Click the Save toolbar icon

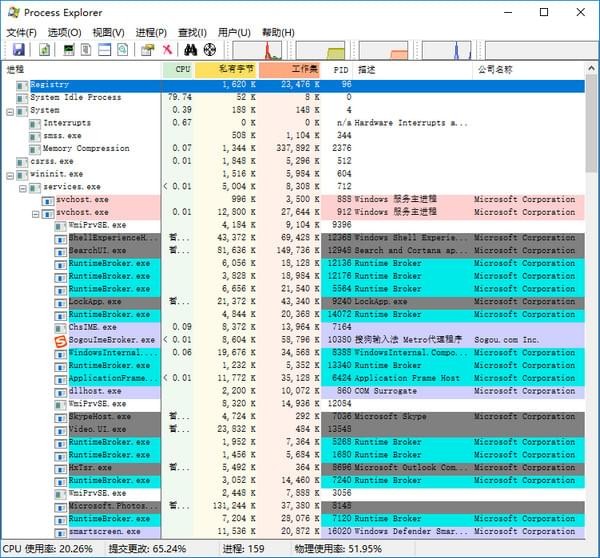click(18, 49)
